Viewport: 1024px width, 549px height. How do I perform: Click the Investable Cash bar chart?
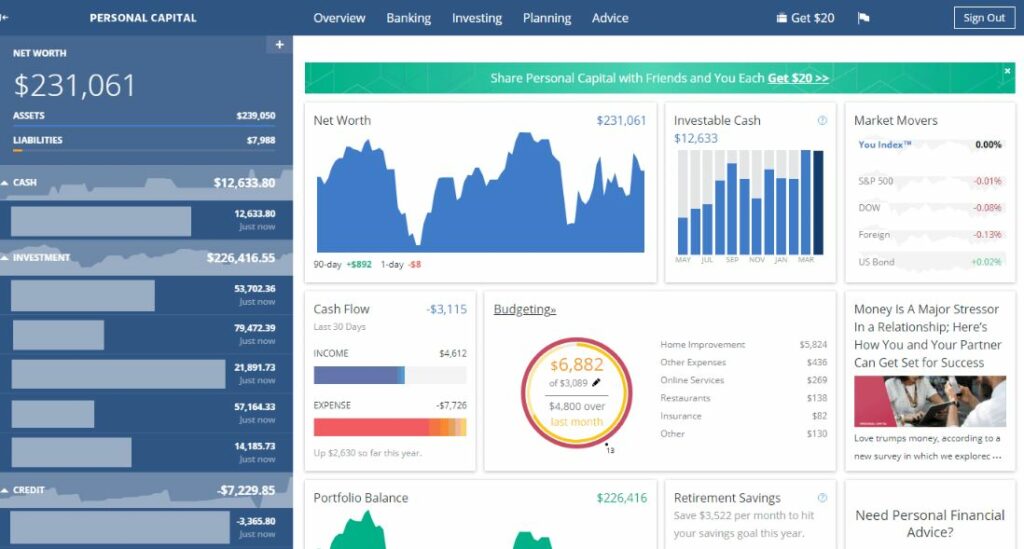[x=750, y=202]
